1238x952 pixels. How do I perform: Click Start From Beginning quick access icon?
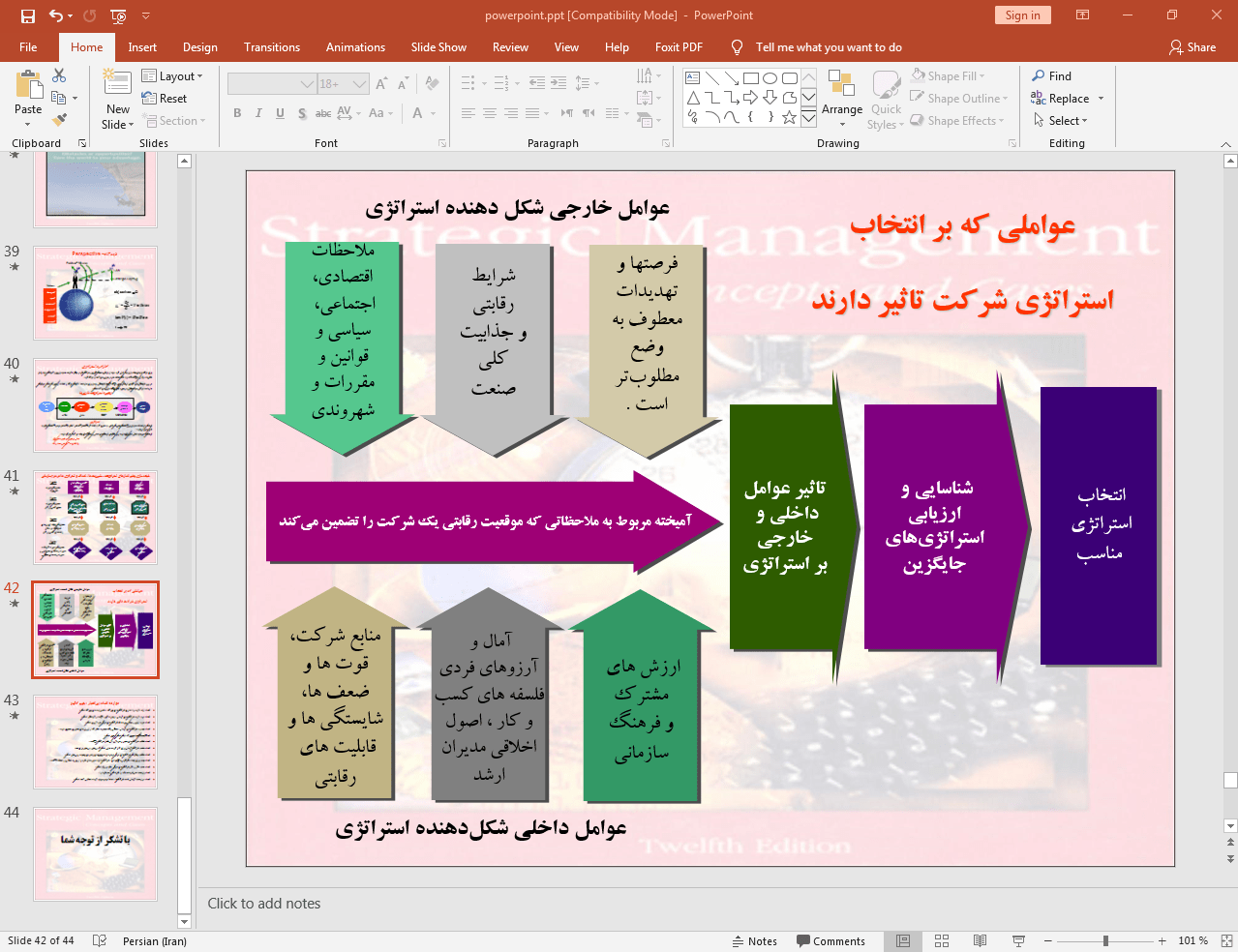(118, 15)
